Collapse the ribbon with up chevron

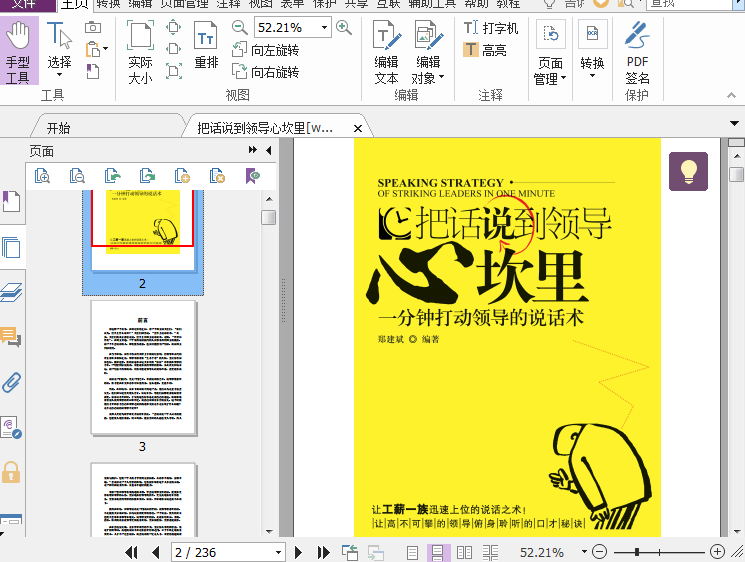731,95
